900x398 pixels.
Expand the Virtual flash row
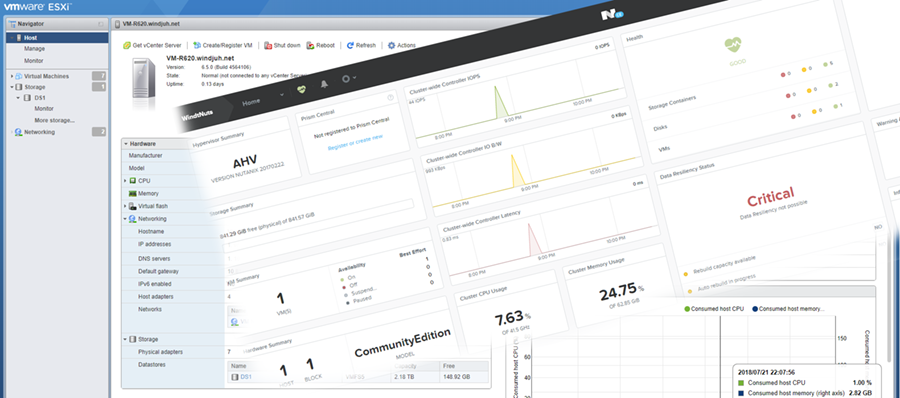(x=126, y=206)
